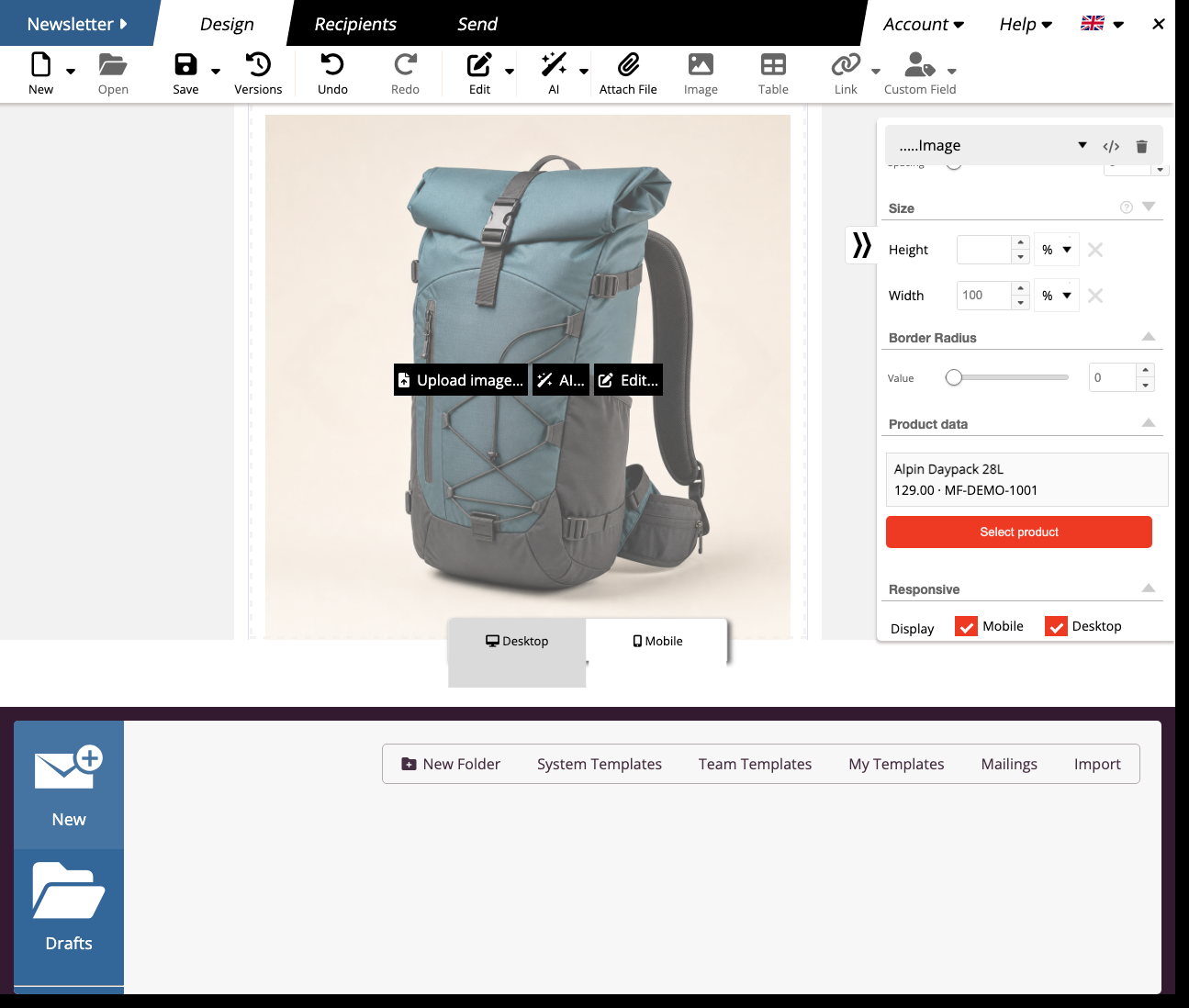
Task: Open the Mailings tab
Action: [1009, 764]
